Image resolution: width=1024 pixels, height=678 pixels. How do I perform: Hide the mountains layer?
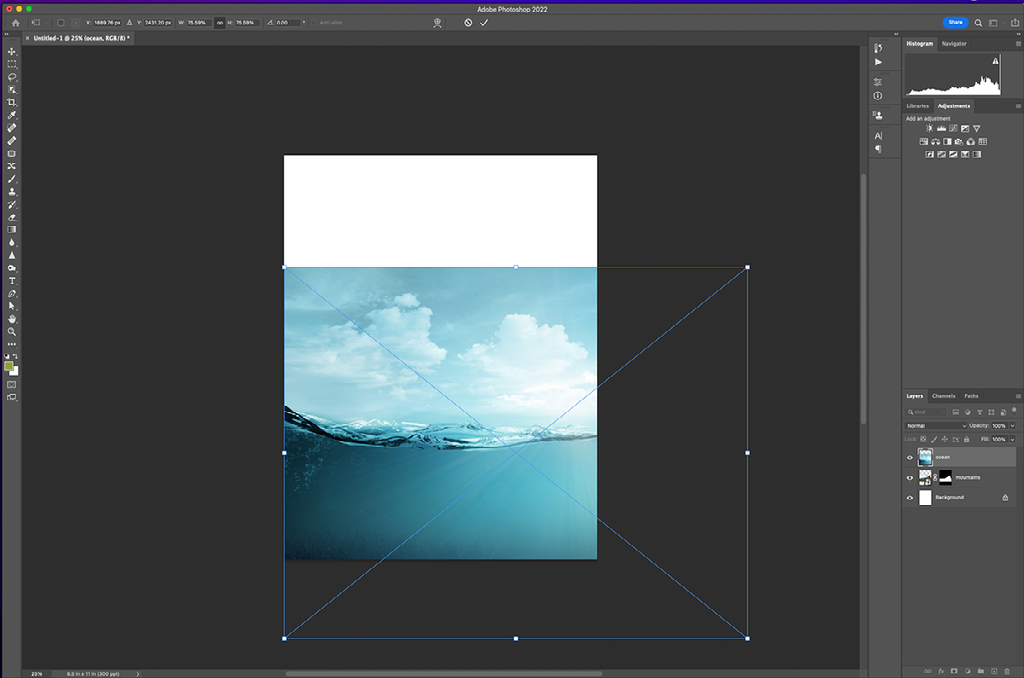[x=909, y=477]
